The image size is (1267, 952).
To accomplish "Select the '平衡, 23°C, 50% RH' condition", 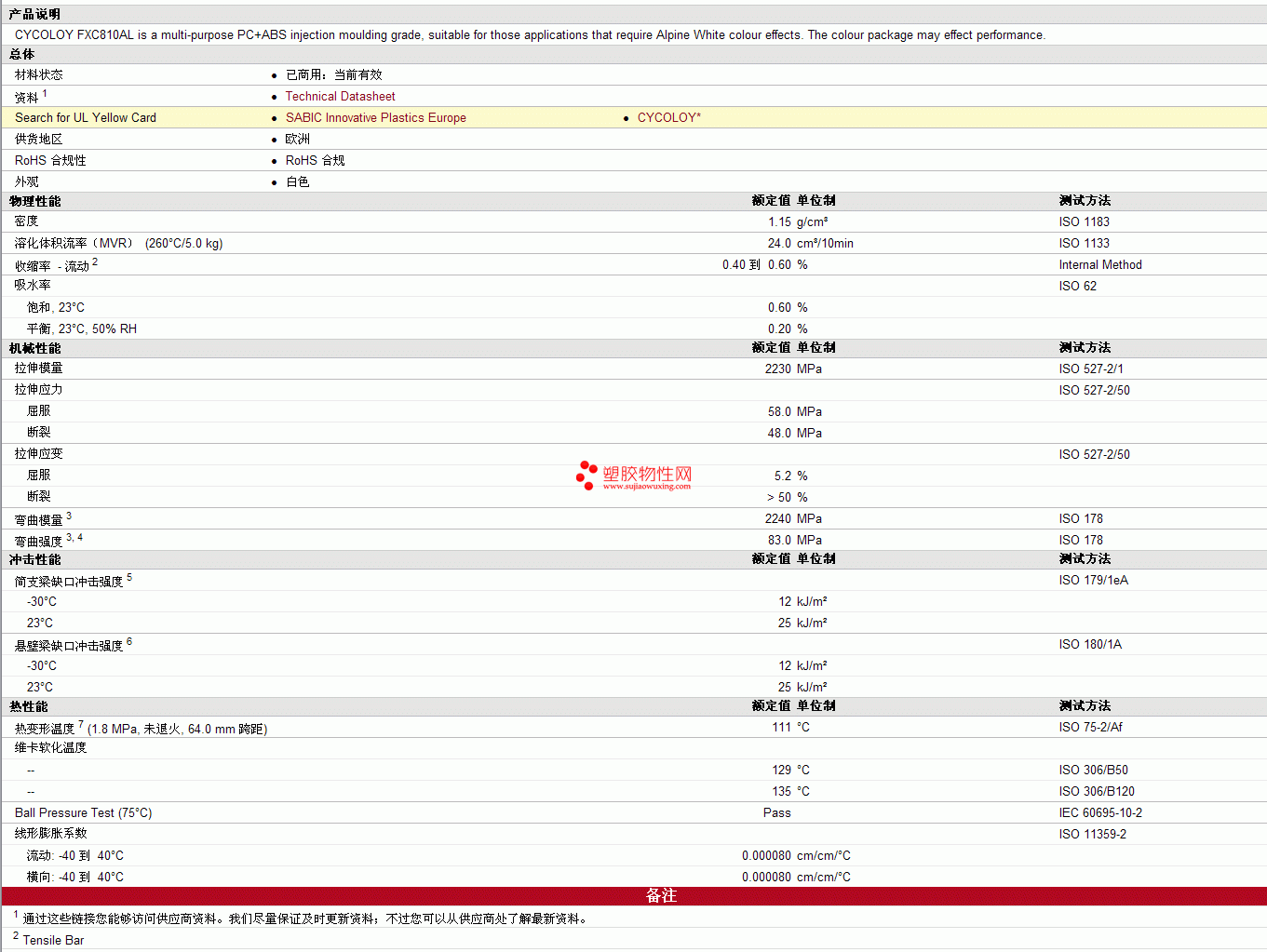I will coord(82,329).
